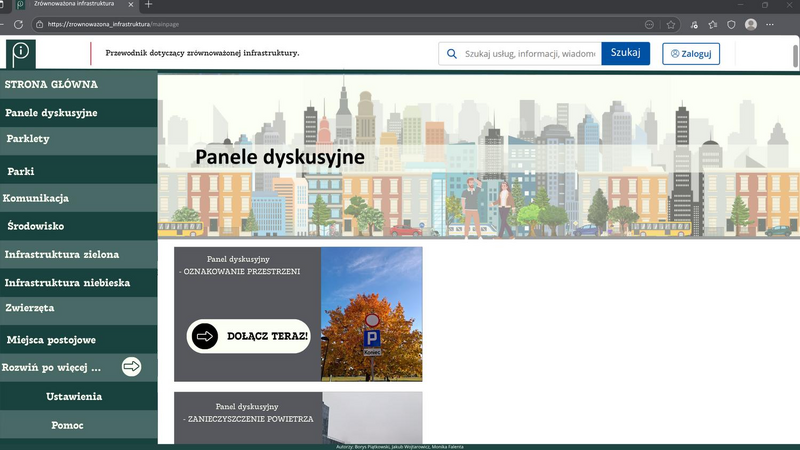Click the autumn tree parking sign thumbnail

click(371, 314)
